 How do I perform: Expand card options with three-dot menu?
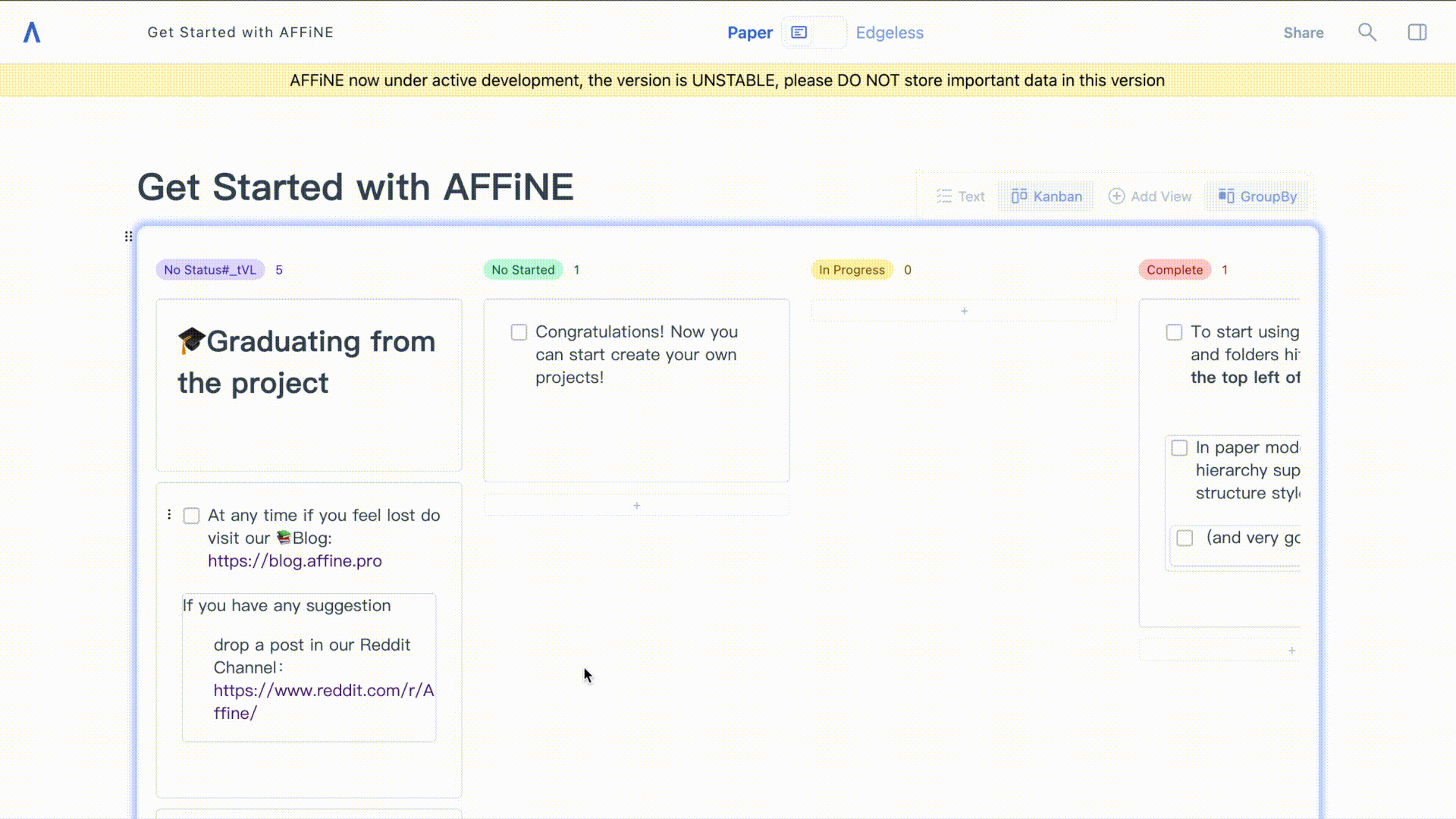169,514
